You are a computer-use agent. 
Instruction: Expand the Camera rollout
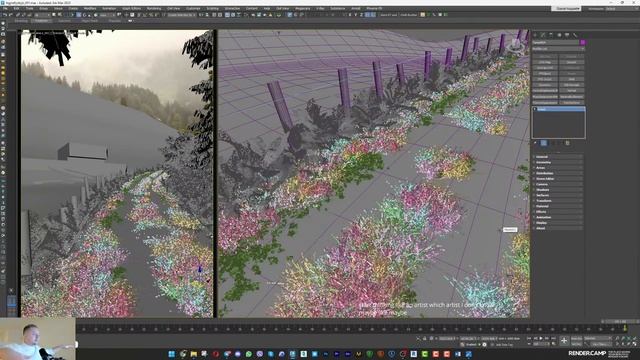pyautogui.click(x=558, y=184)
